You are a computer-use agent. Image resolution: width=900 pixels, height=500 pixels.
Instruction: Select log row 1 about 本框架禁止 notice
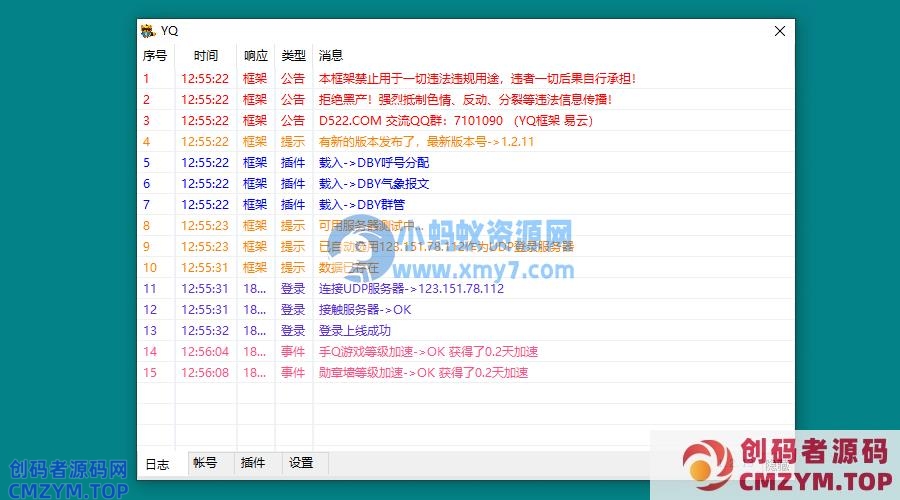[x=477, y=78]
